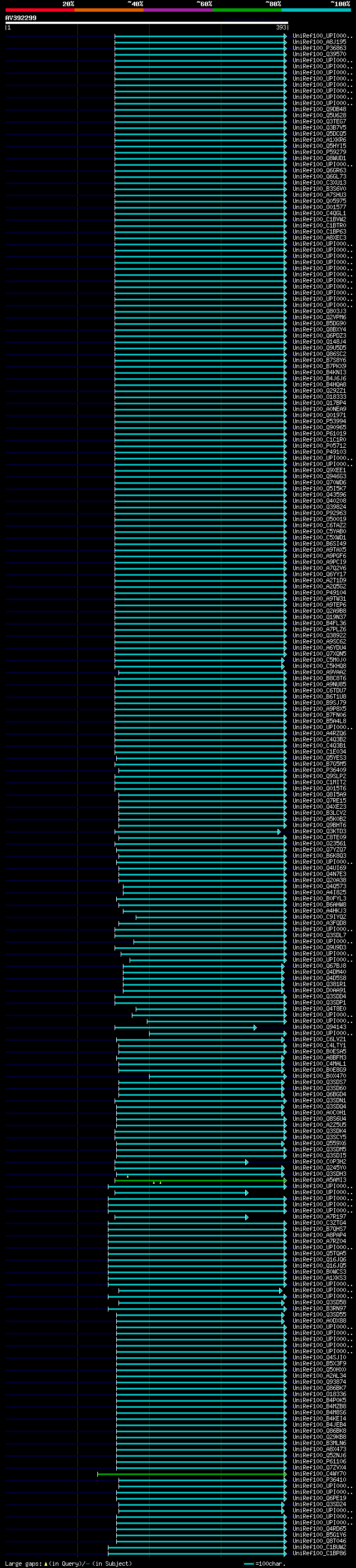Select hit UniRef100_Q29221
This screenshot has height=1568, width=356.
point(319,391)
